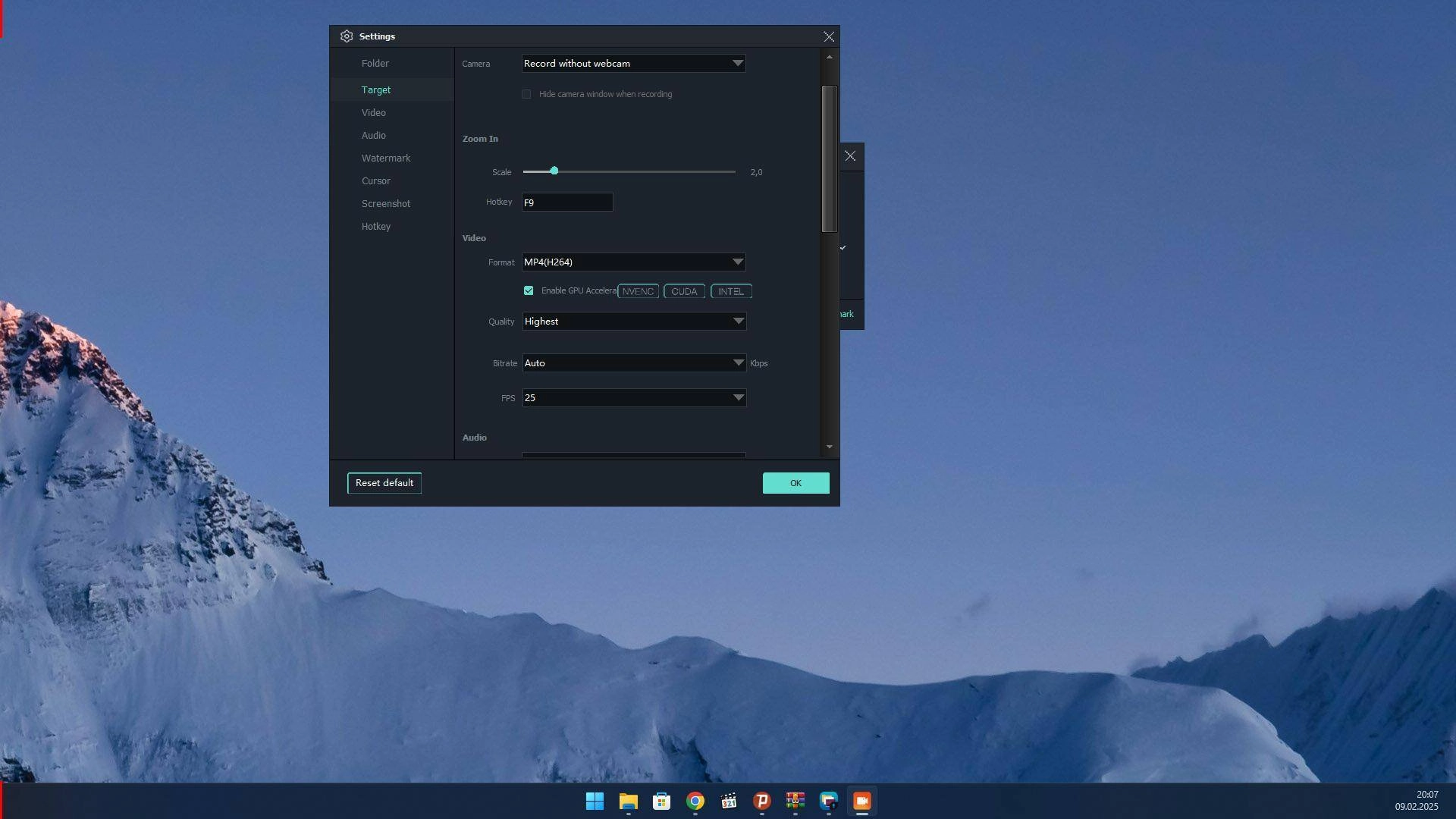
Task: Click the checkmark in the background window
Action: pyautogui.click(x=843, y=247)
